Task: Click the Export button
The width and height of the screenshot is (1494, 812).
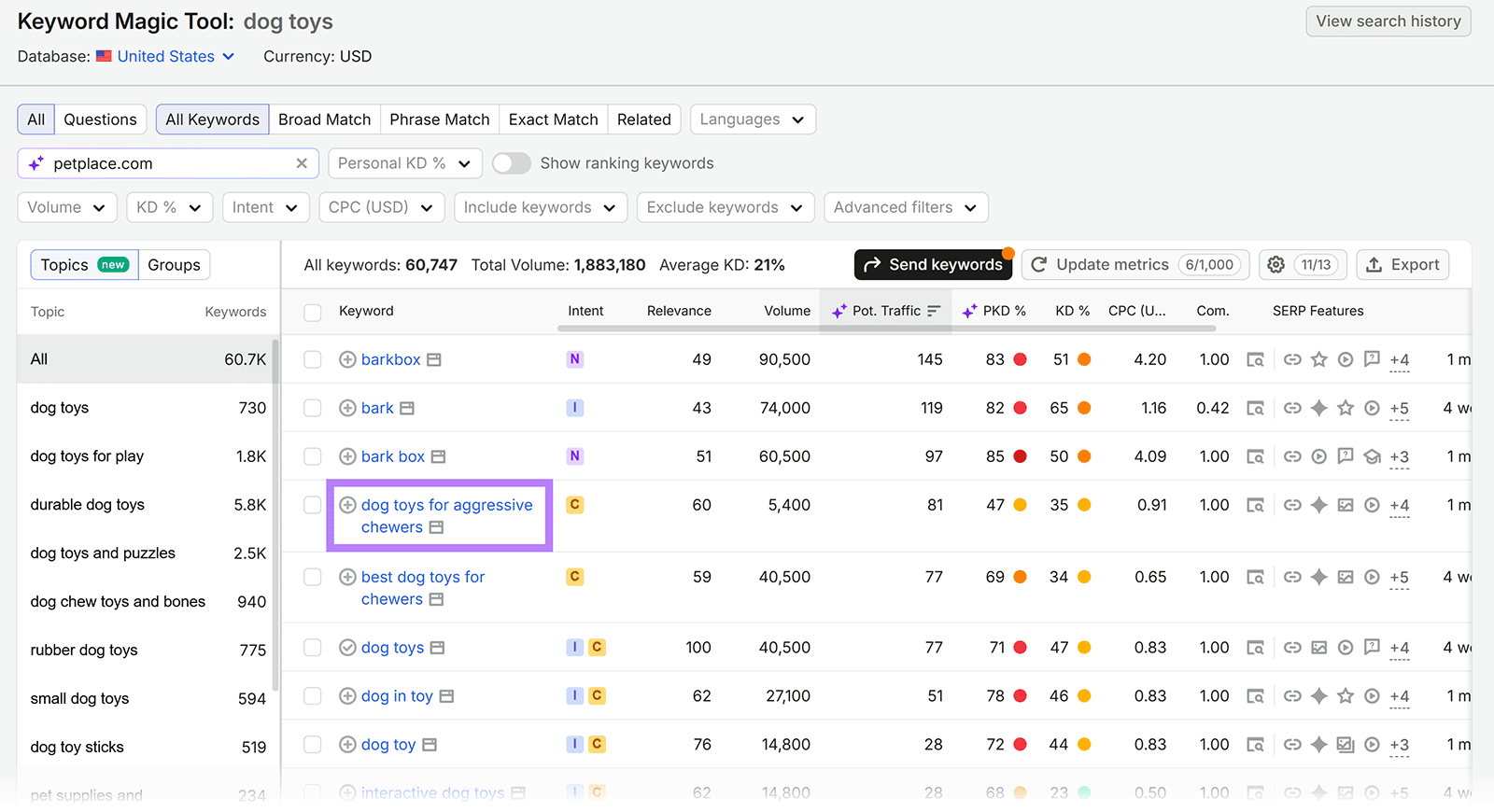Action: coord(1402,265)
